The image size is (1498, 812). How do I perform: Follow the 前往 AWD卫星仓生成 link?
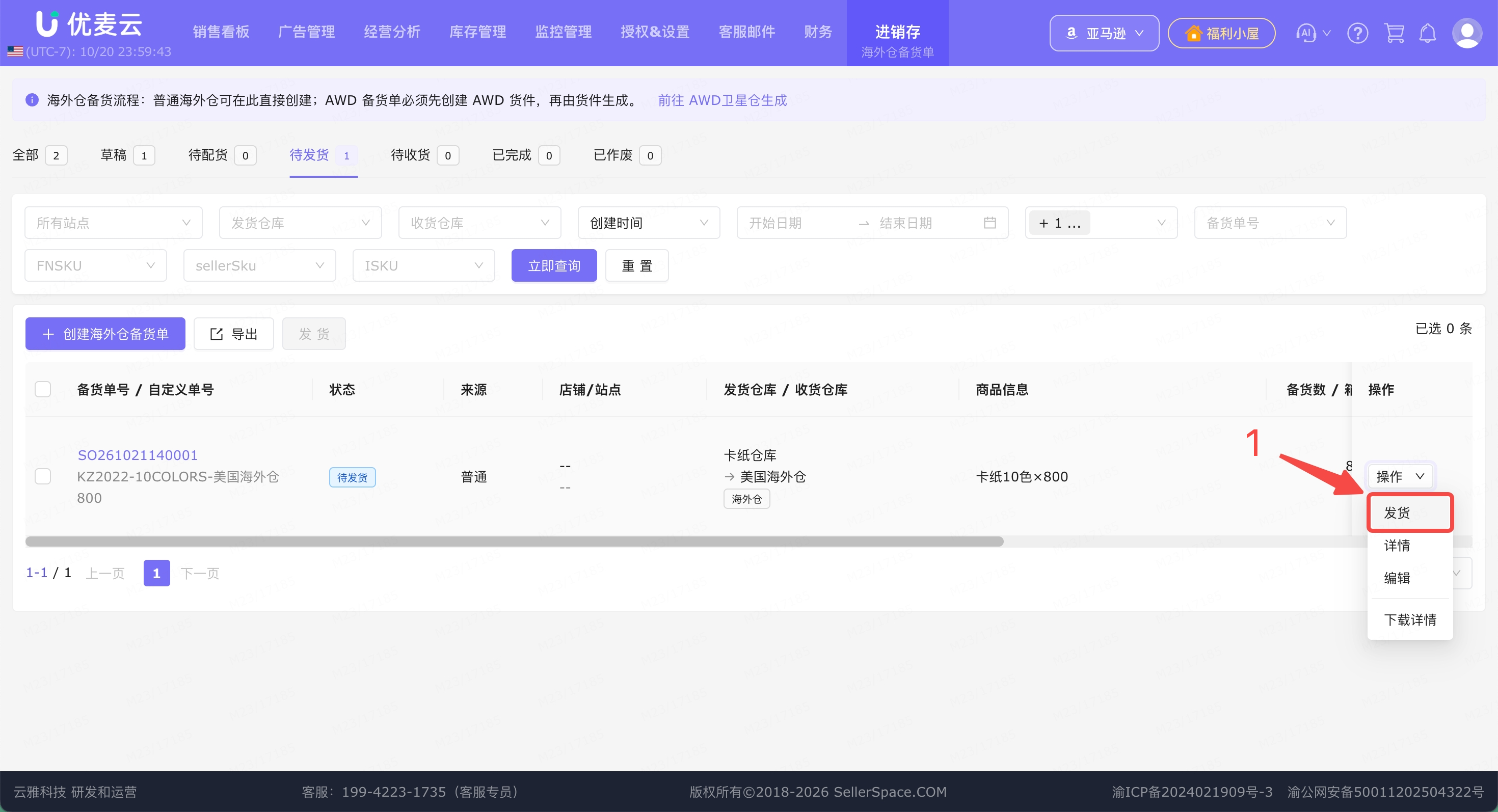click(x=723, y=100)
